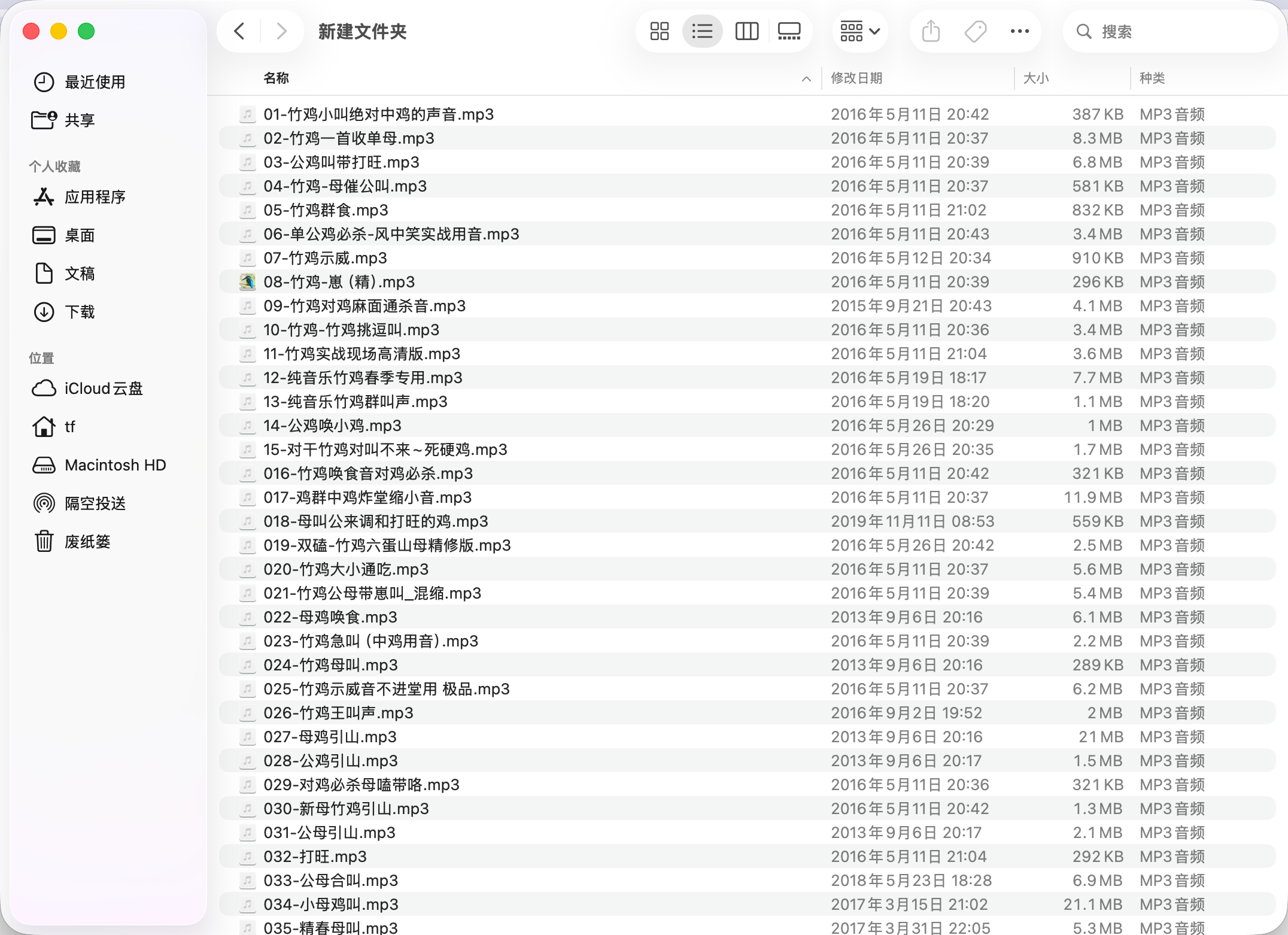The height and width of the screenshot is (935, 1288).
Task: Open 下载 folder in the sidebar
Action: click(x=79, y=312)
